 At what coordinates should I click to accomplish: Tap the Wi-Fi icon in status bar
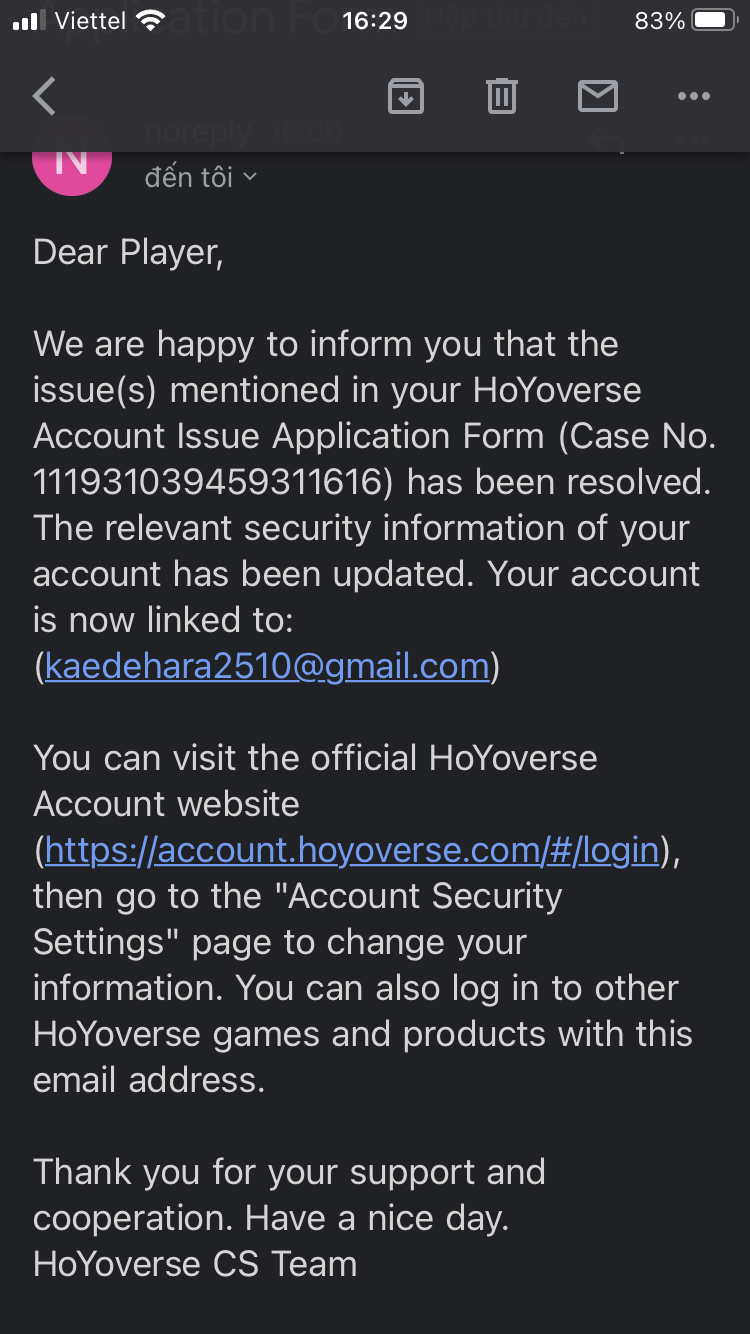pos(152,21)
